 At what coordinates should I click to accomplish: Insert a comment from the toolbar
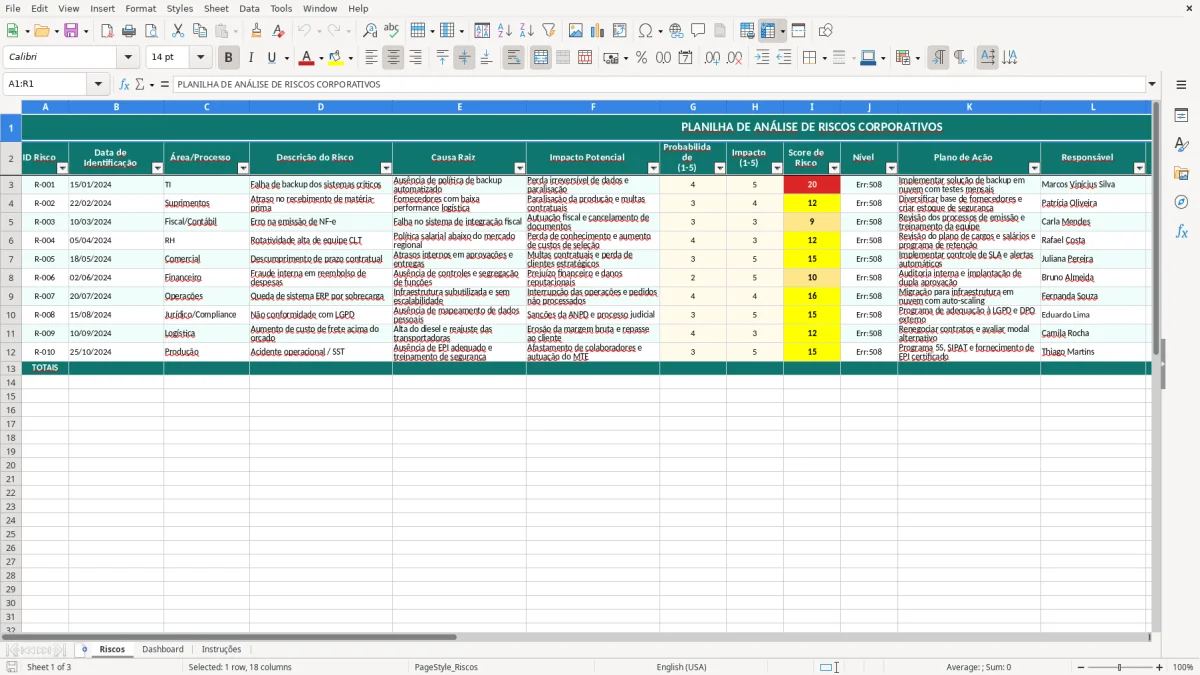tap(698, 31)
